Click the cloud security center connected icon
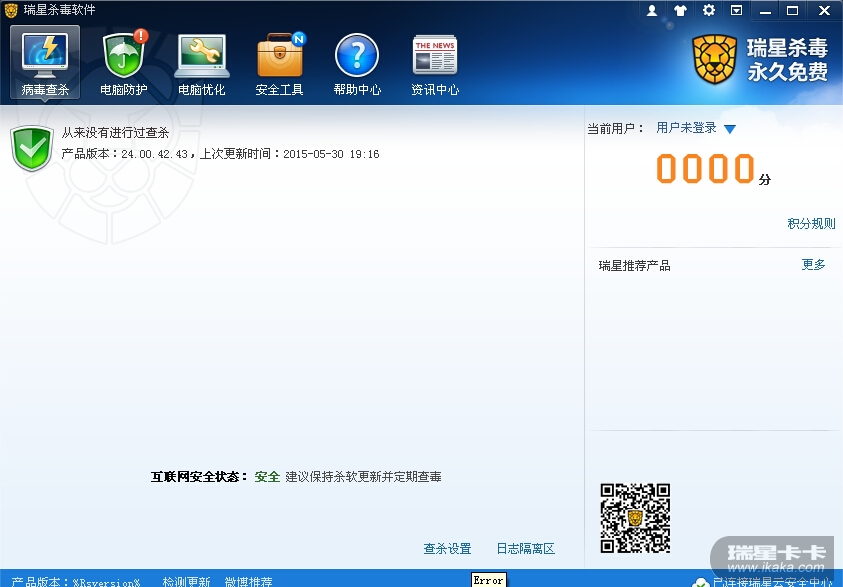The width and height of the screenshot is (843, 587). click(701, 582)
